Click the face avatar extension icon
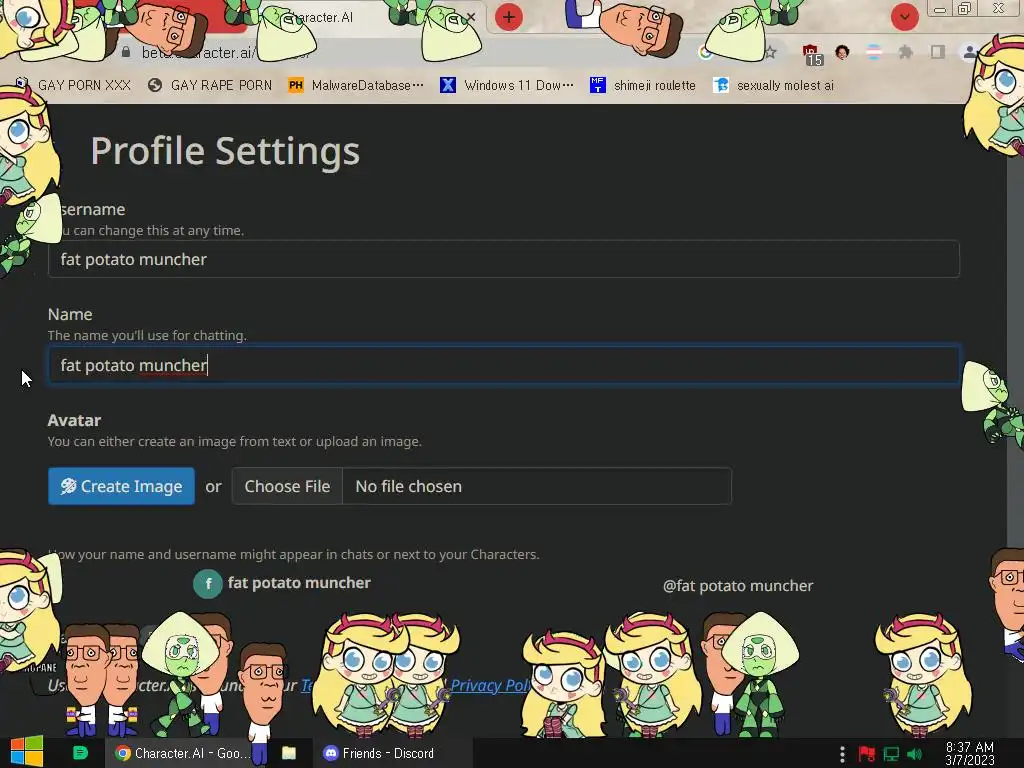 point(842,52)
